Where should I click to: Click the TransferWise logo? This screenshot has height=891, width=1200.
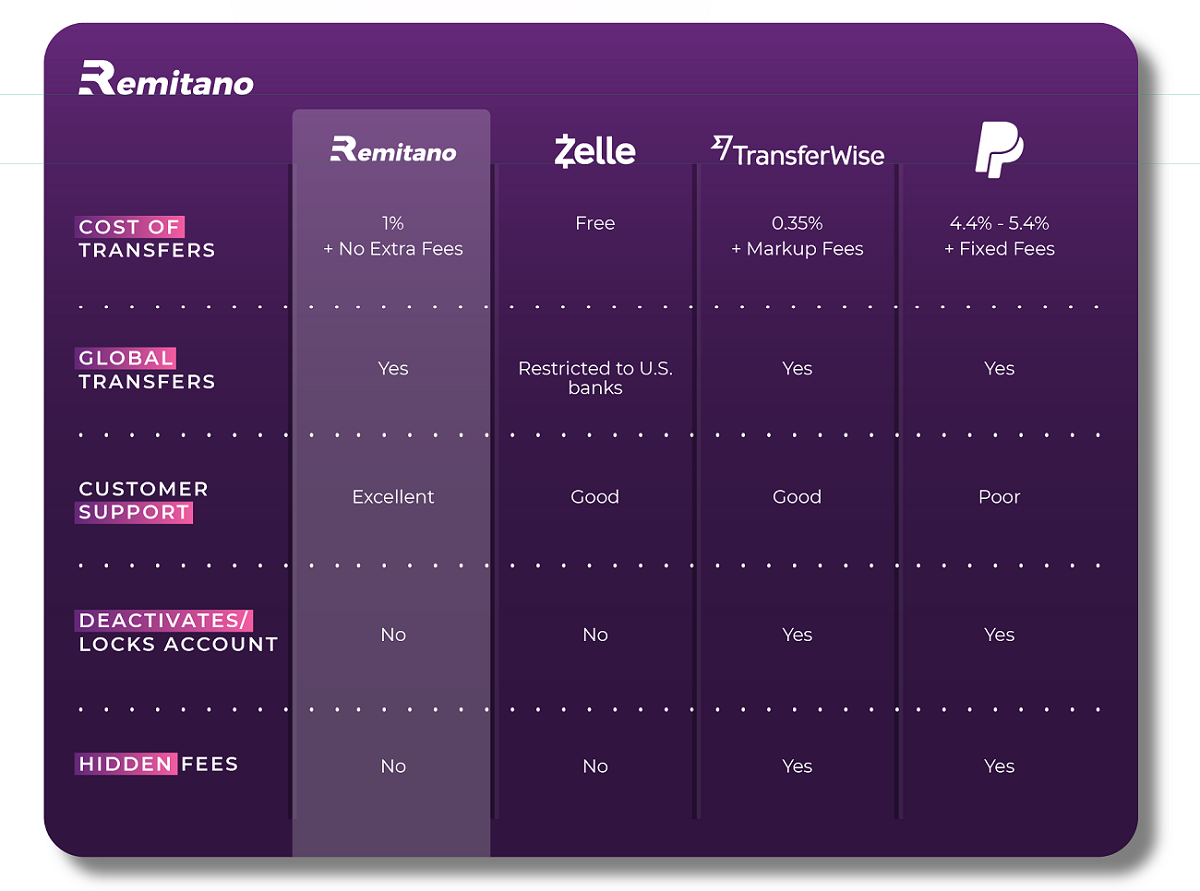[797, 151]
